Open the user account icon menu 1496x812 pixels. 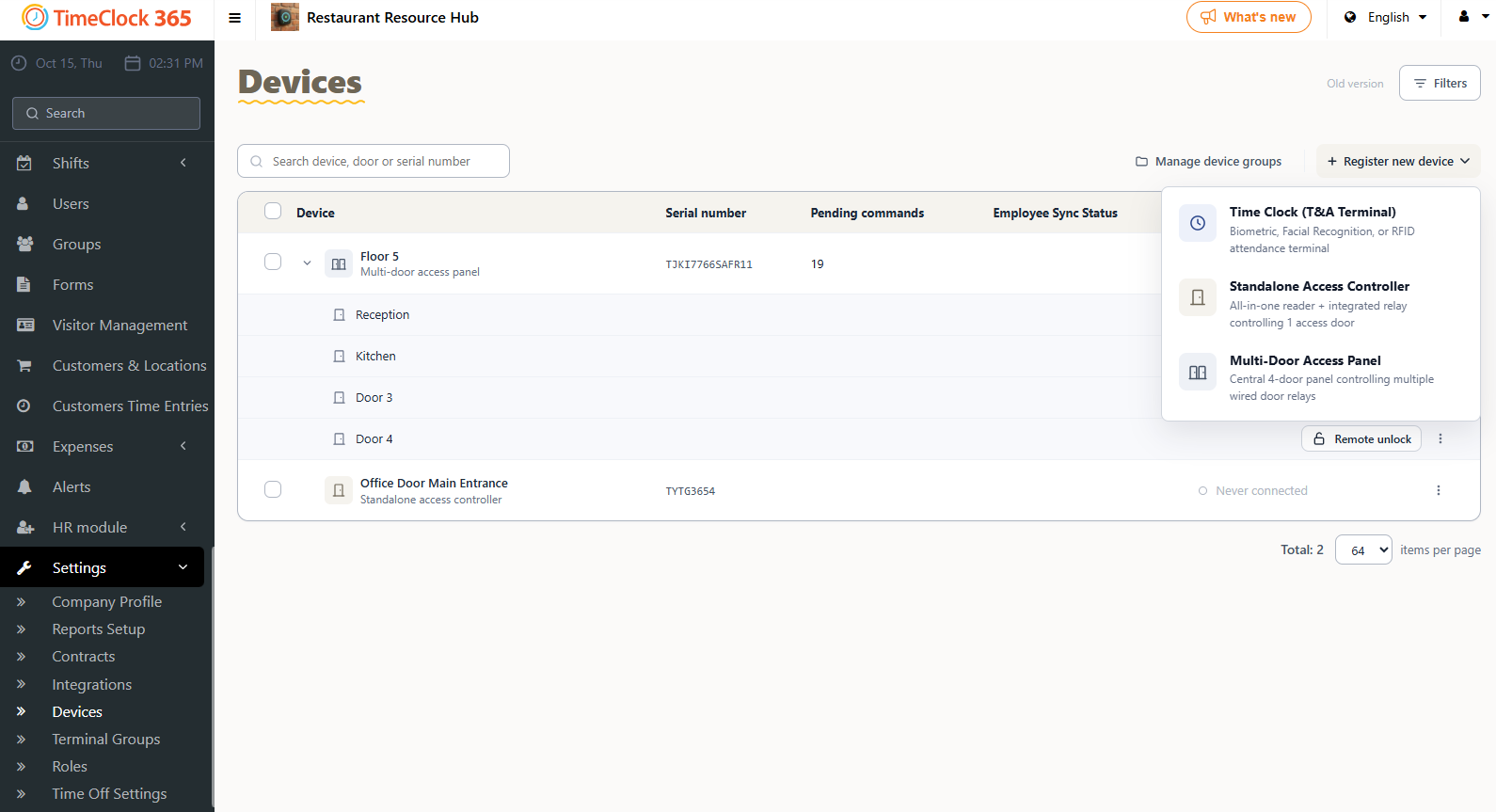coord(1472,17)
